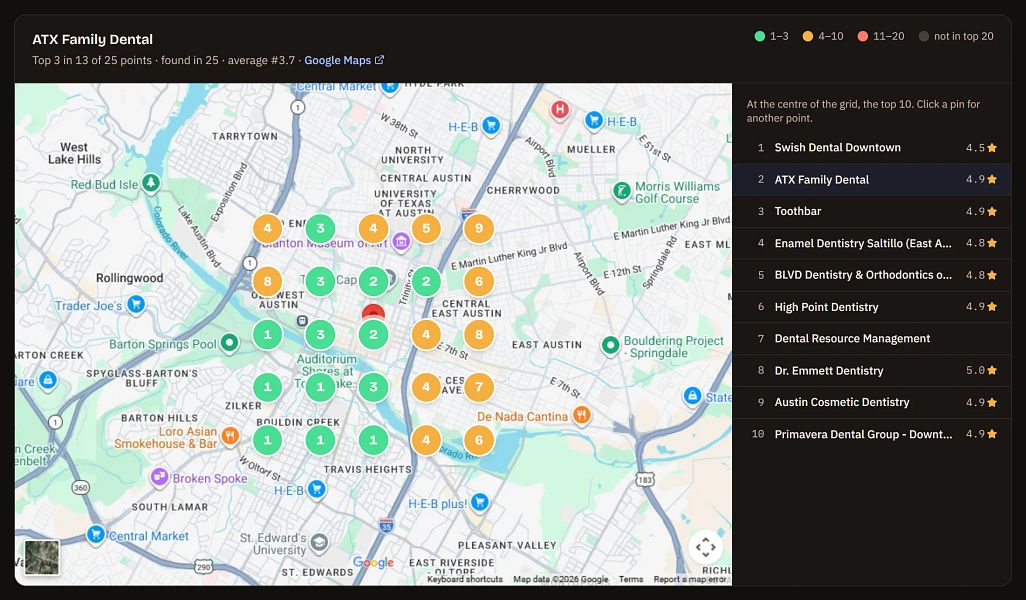Switch to satellite view thumbnail
Viewport: 1026px width, 600px height.
[42, 557]
